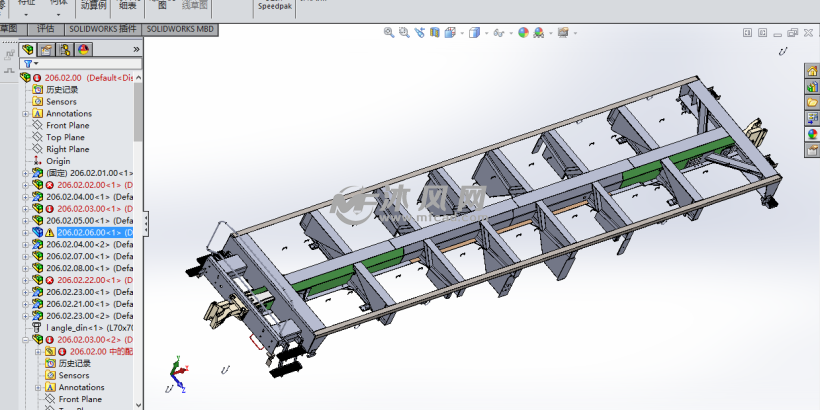The image size is (820, 410).
Task: Click the Sensors folder icon below 206.02.00
Action: tap(37, 101)
